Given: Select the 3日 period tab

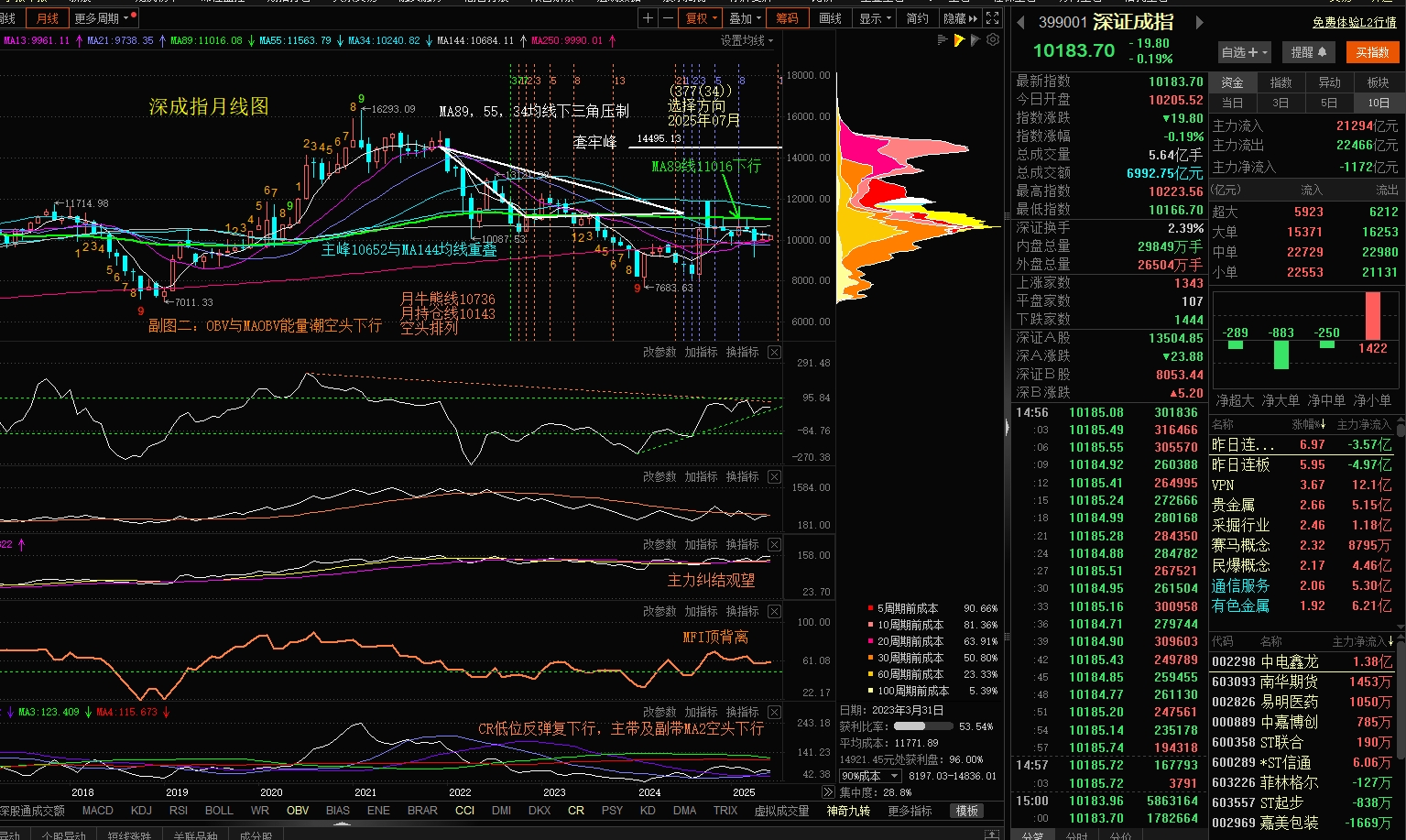Looking at the screenshot, I should 1281,103.
